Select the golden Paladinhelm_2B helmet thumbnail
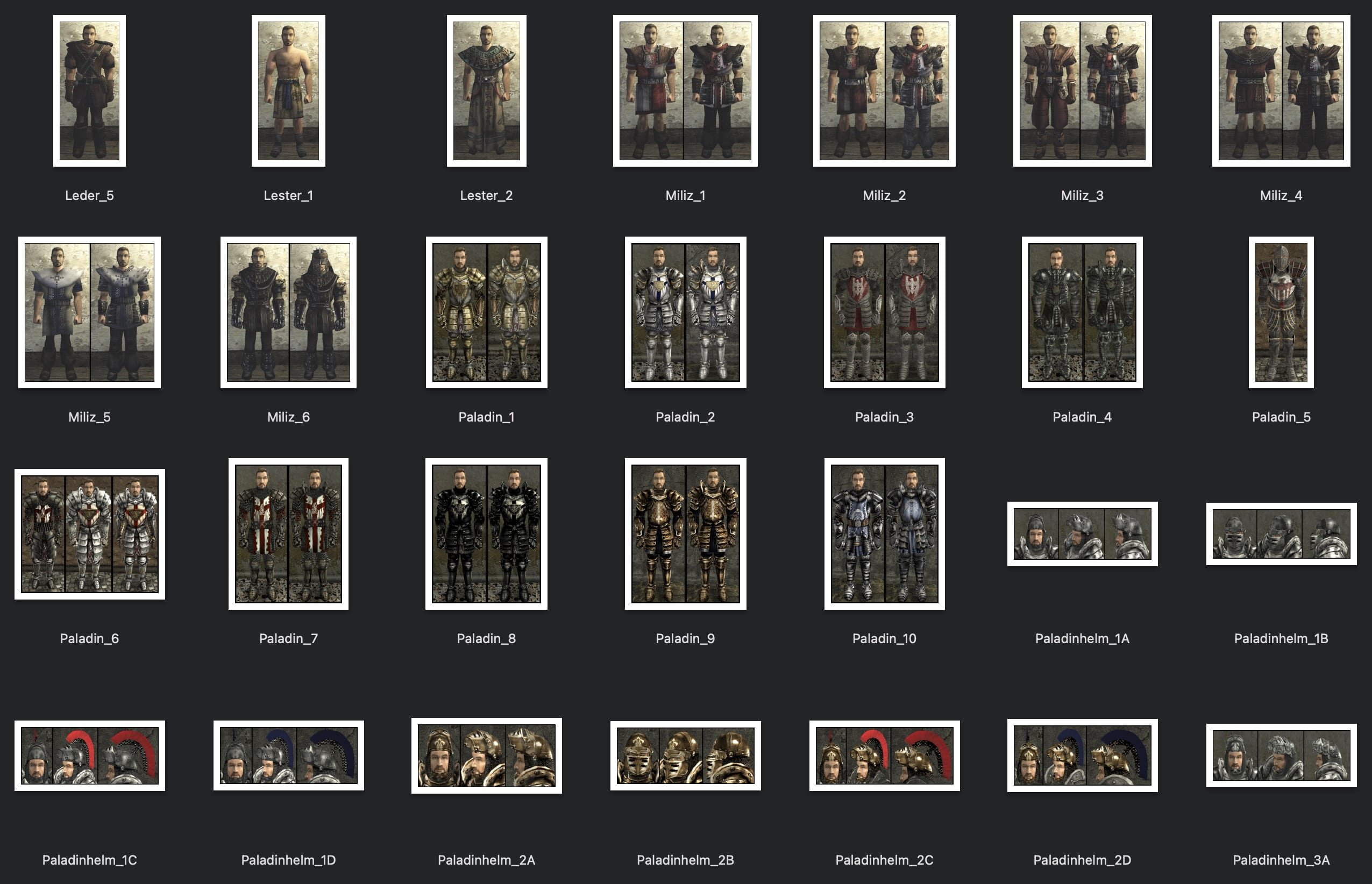Viewport: 1372px width, 884px height. [x=685, y=755]
